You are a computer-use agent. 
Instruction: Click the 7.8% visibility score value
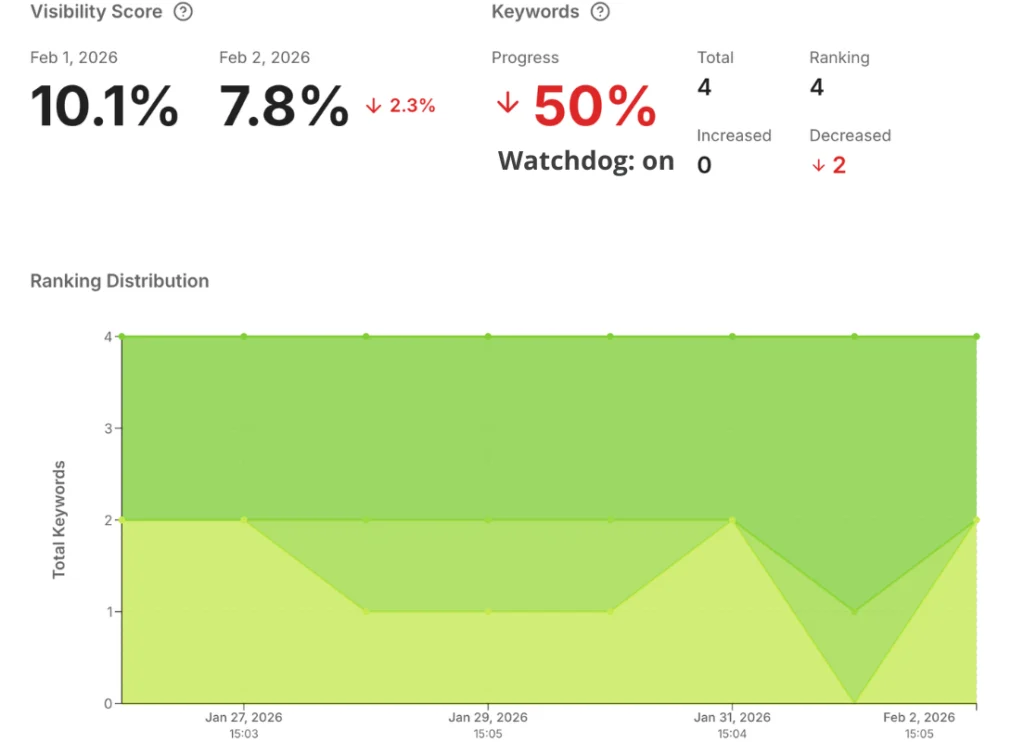[284, 106]
